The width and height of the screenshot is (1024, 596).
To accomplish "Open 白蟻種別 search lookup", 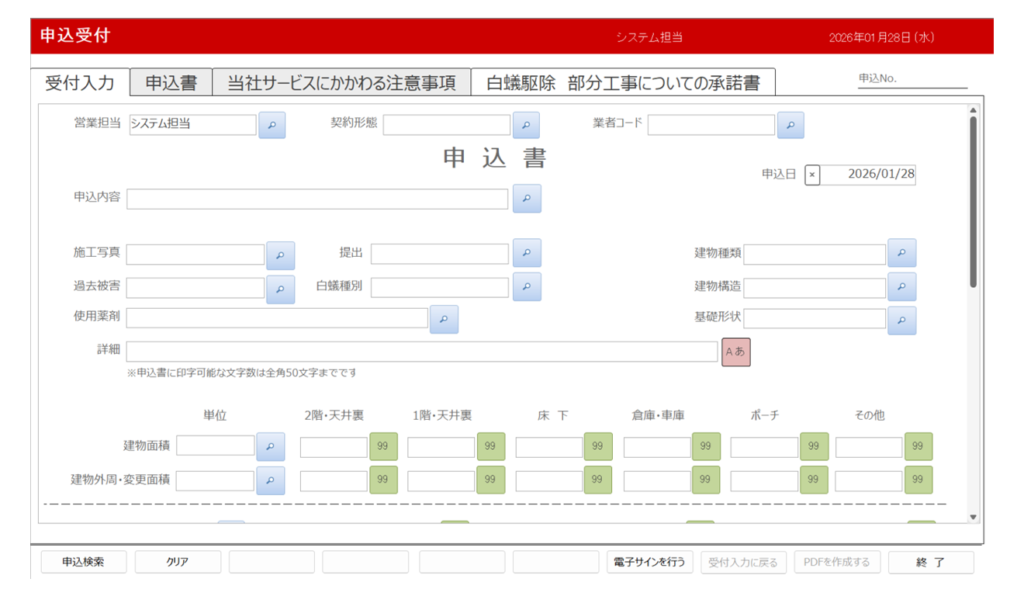I will [x=526, y=287].
